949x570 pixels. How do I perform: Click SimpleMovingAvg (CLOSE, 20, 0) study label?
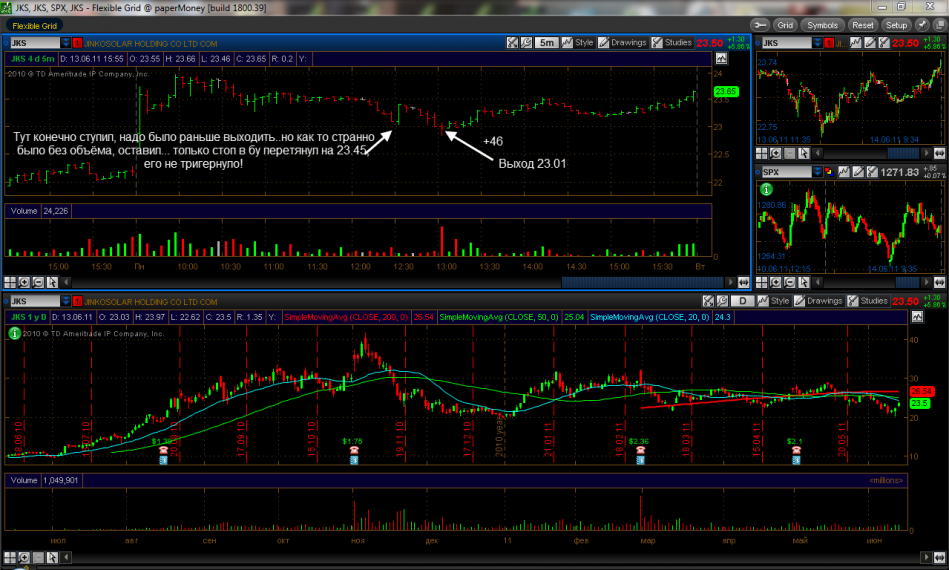[649, 317]
